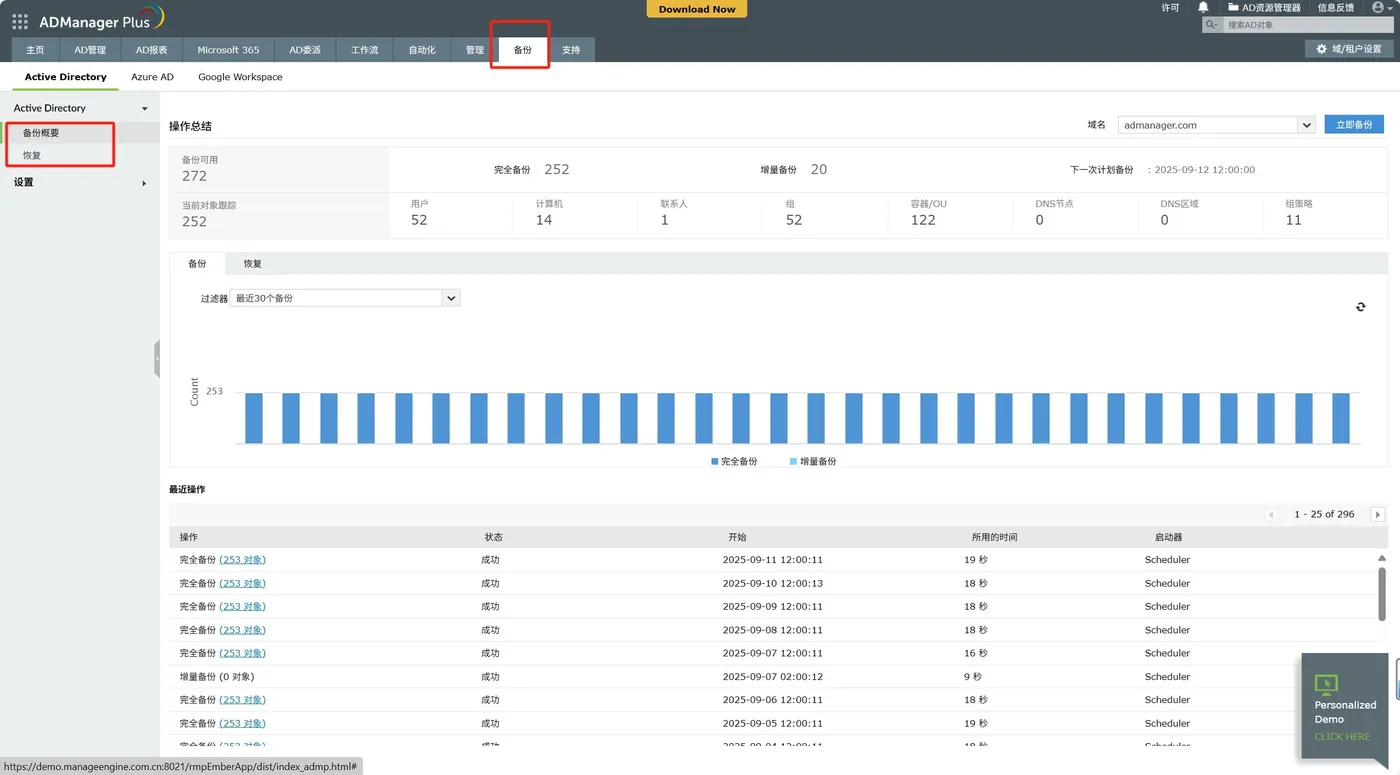This screenshot has height=775, width=1400.
Task: Toggle 增量备份 legend series
Action: coord(812,462)
